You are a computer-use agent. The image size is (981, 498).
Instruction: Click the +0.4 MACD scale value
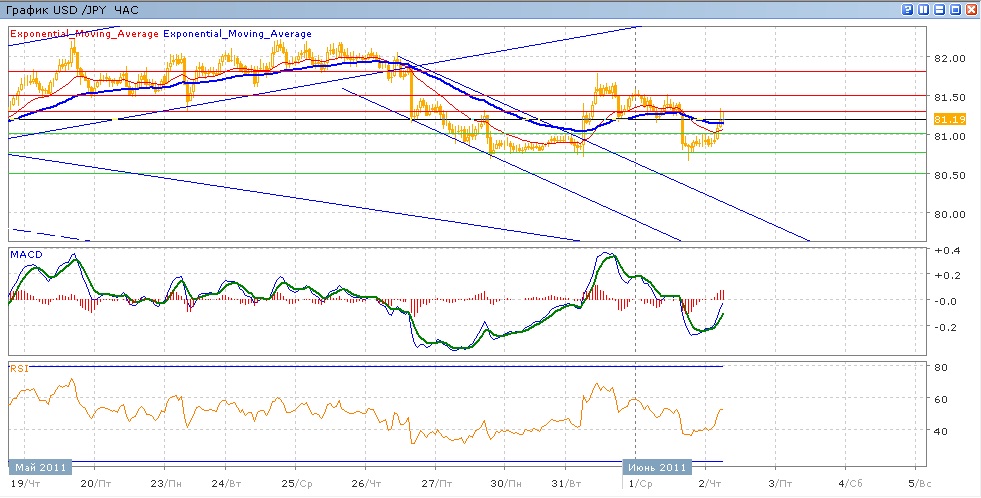[945, 251]
